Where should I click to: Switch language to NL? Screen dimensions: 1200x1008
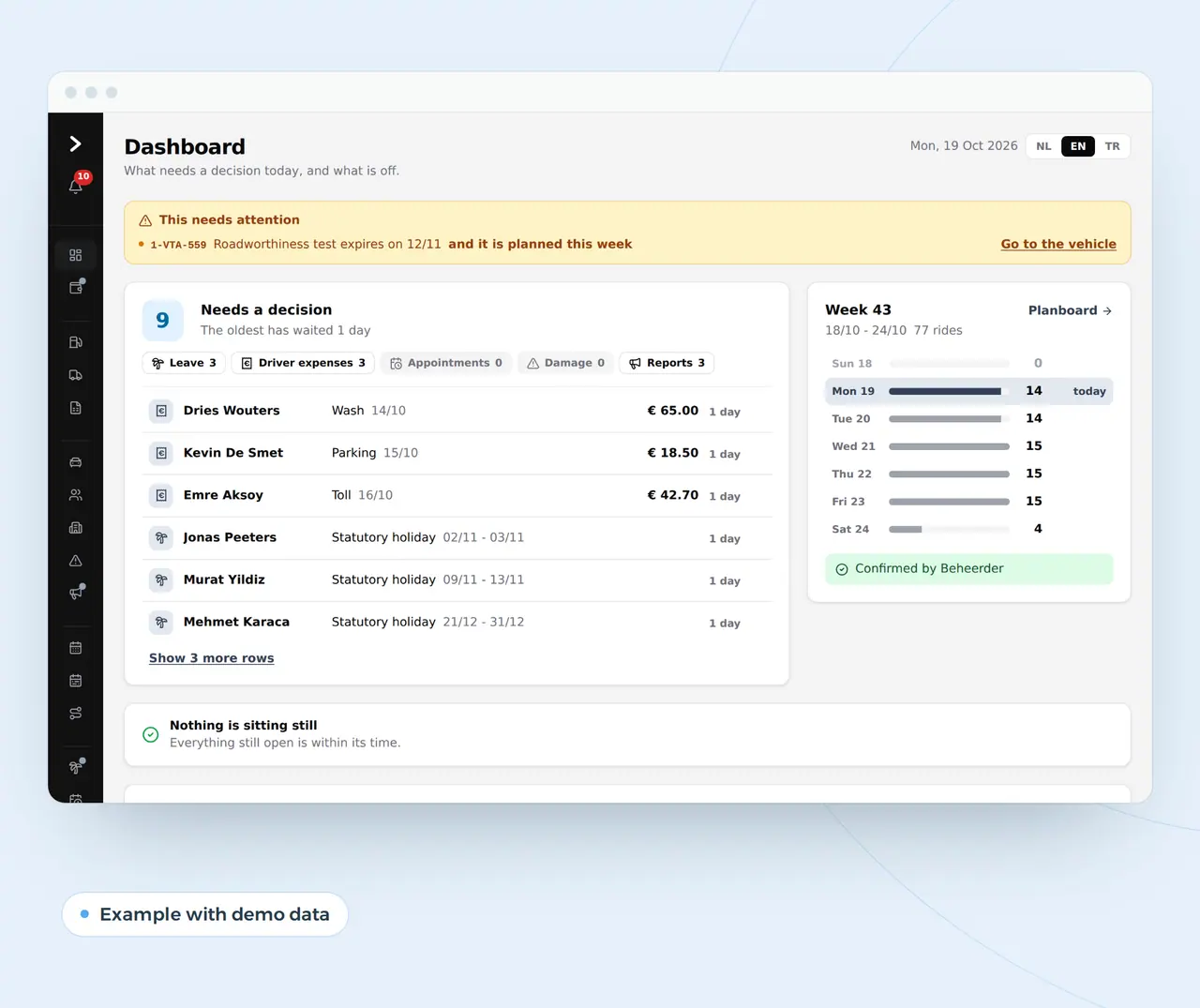[x=1043, y=146]
